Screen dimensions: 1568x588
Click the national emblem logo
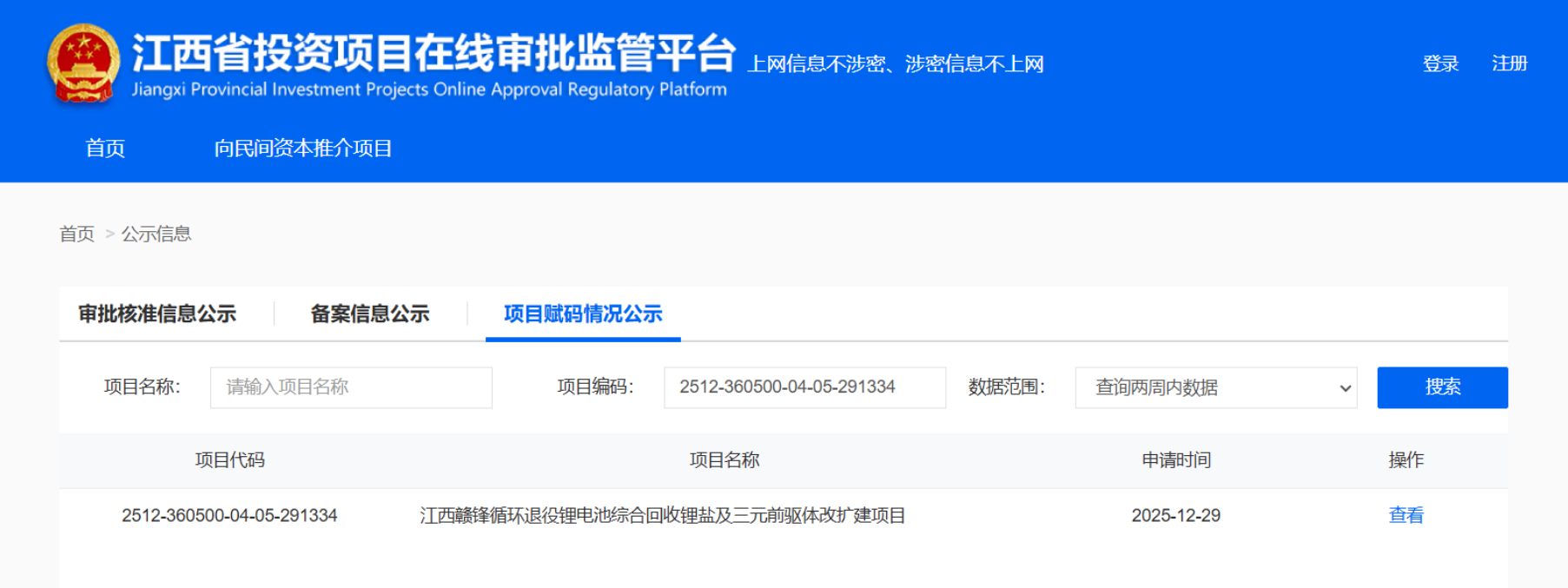pos(83,63)
